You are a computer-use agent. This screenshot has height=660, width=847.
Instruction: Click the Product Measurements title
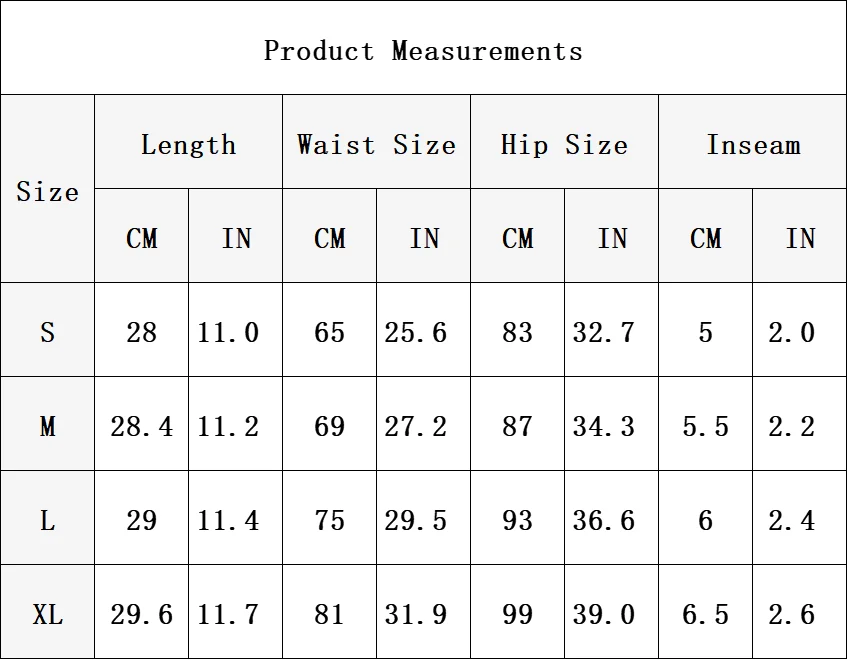coord(423,51)
